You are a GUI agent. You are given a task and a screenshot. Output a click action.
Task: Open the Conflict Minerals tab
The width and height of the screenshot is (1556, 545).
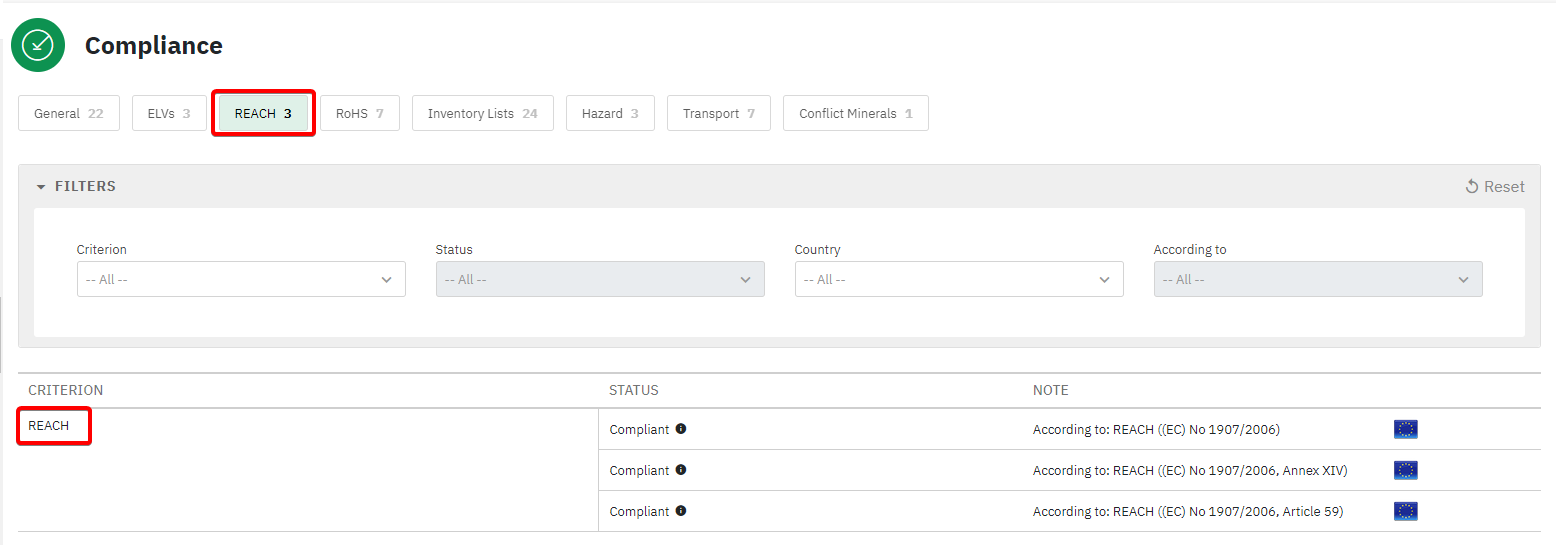point(855,114)
